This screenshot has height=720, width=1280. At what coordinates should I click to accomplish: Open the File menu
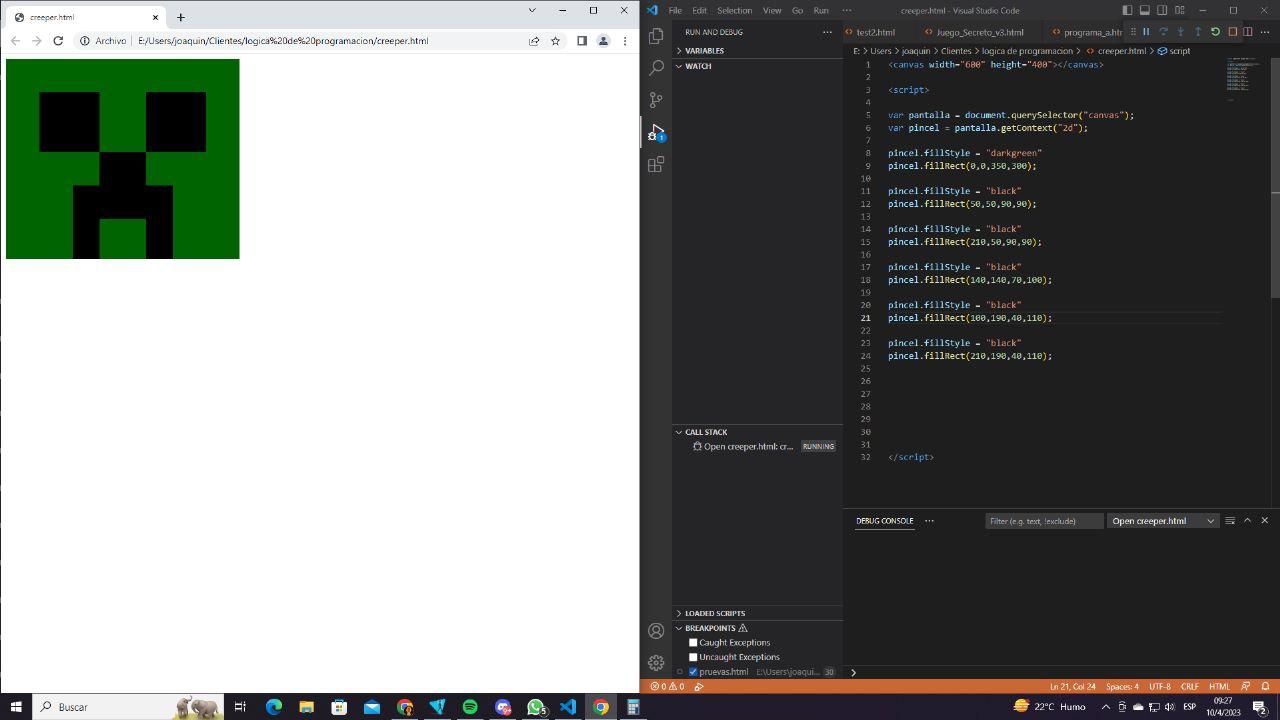pos(675,10)
